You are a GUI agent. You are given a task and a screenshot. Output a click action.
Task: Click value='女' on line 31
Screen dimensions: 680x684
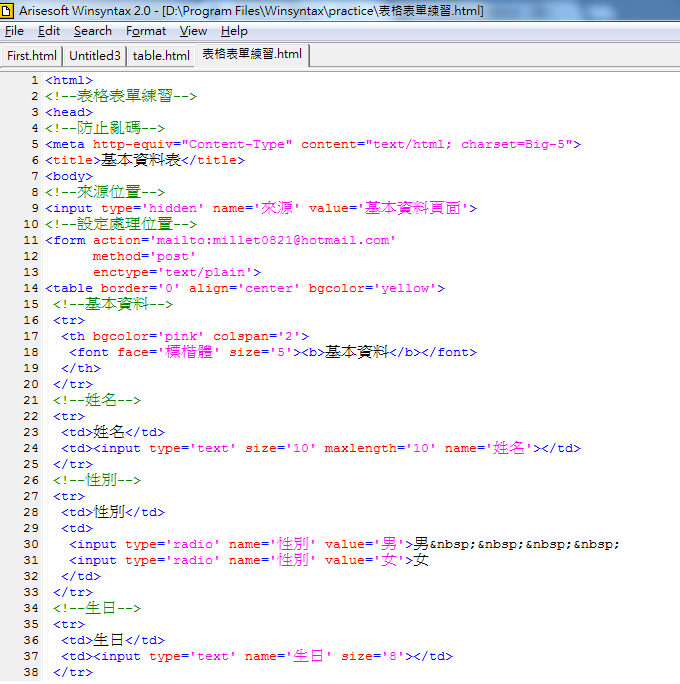tap(365, 560)
